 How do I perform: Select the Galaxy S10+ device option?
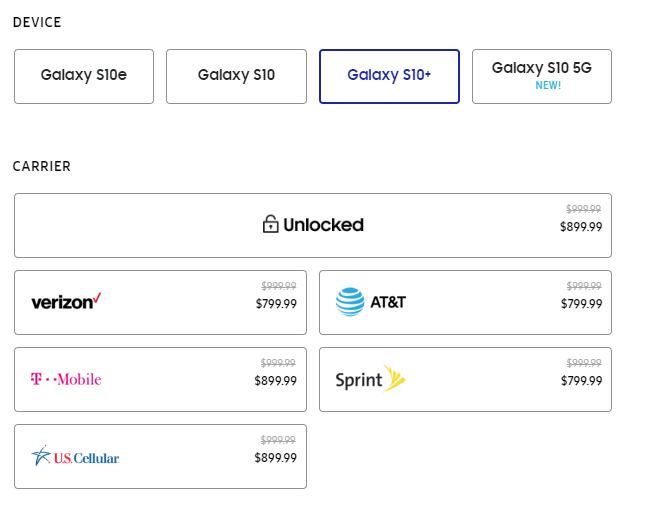[x=389, y=75]
